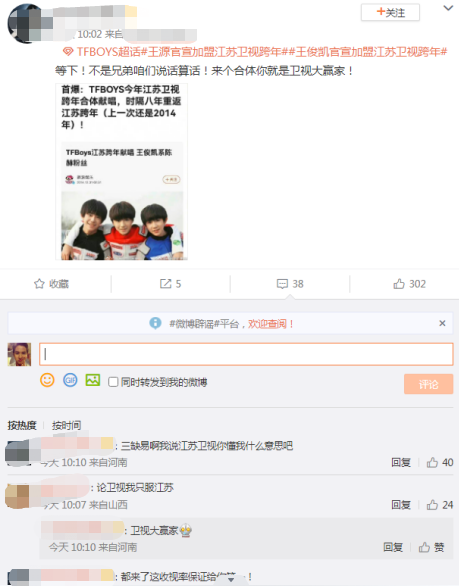Reply to the 论卫视我只服江苏 comment
Image resolution: width=459 pixels, height=586 pixels.
pyautogui.click(x=401, y=505)
